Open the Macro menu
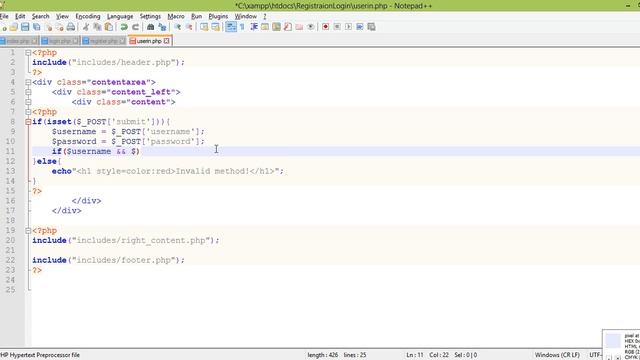Screen dimensions: 640x360 click(176, 16)
